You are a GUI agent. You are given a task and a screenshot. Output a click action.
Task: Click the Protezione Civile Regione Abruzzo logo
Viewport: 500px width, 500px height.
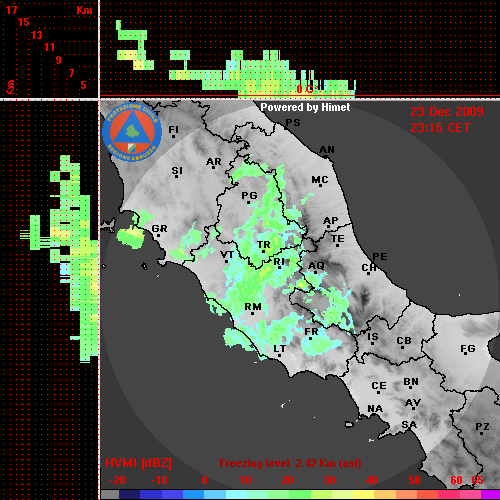tap(132, 132)
